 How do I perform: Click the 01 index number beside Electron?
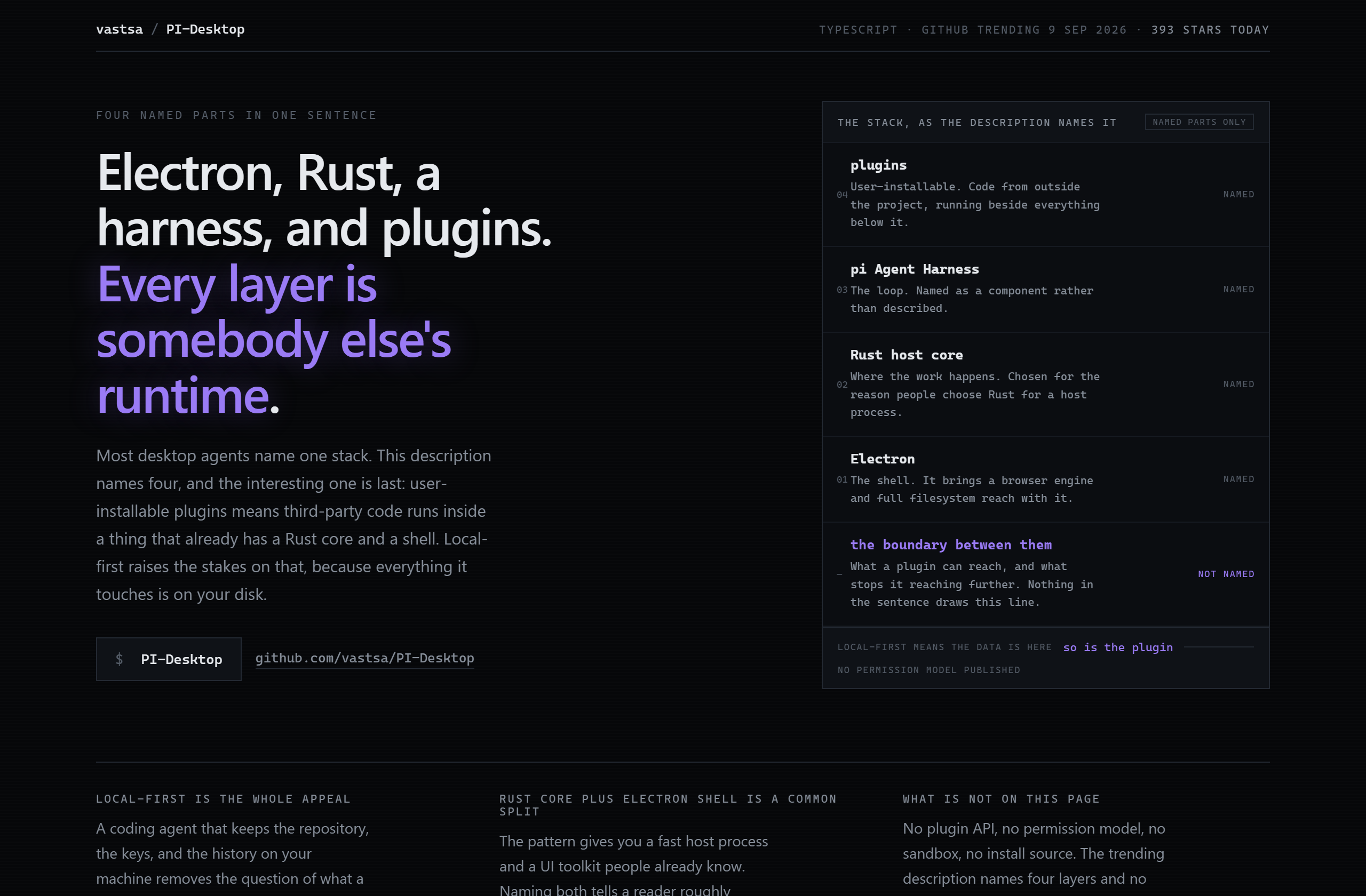click(x=842, y=479)
